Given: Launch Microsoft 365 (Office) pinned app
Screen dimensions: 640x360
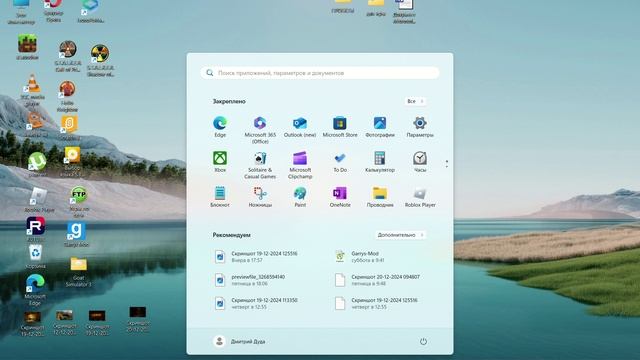Looking at the screenshot, I should [x=260, y=130].
